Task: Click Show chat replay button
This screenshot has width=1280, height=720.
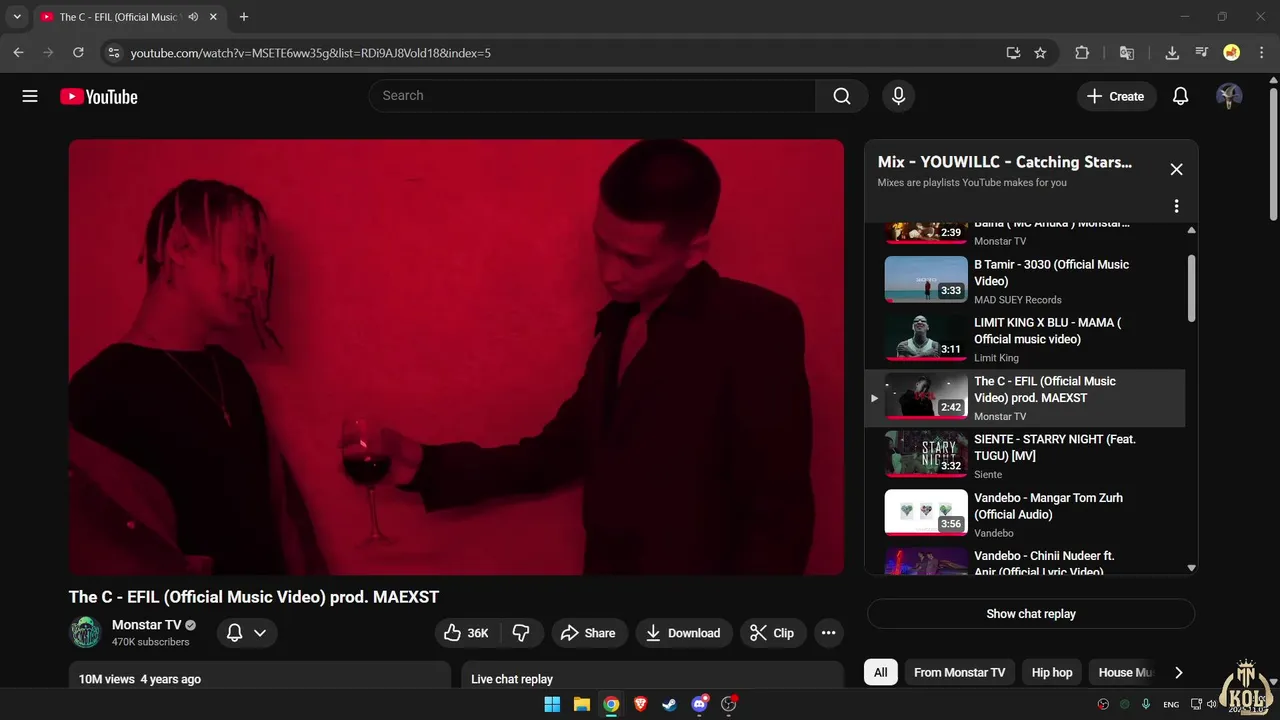Action: point(1031,614)
